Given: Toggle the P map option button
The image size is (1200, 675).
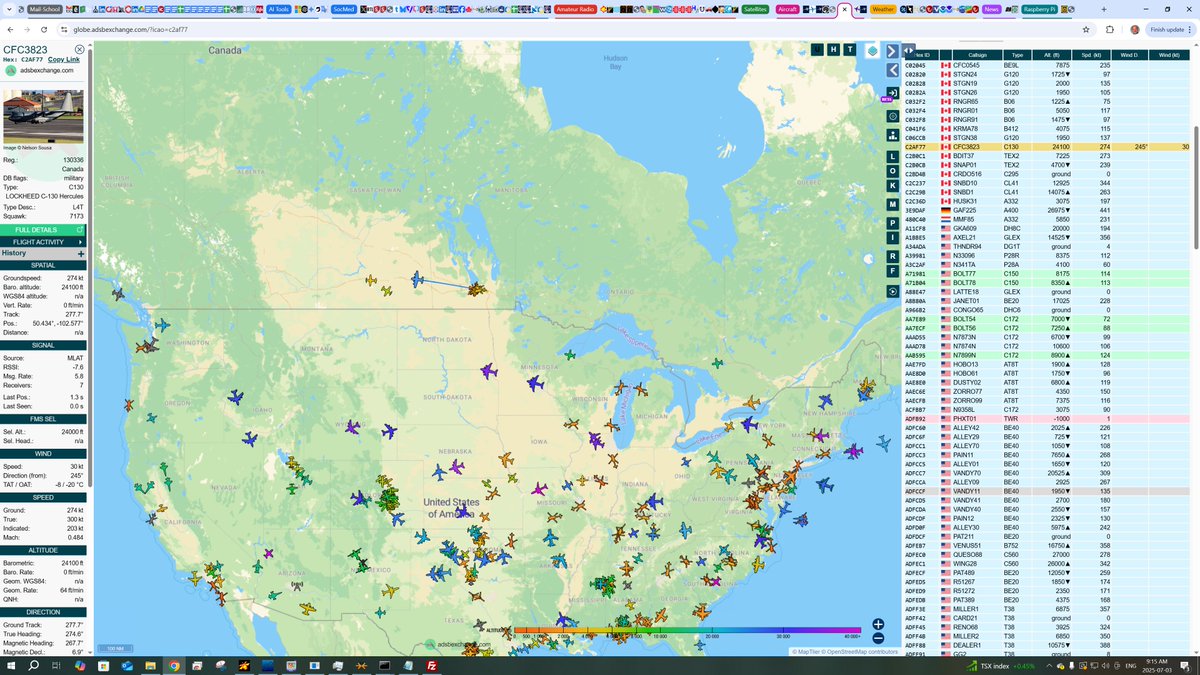Looking at the screenshot, I should tap(893, 222).
